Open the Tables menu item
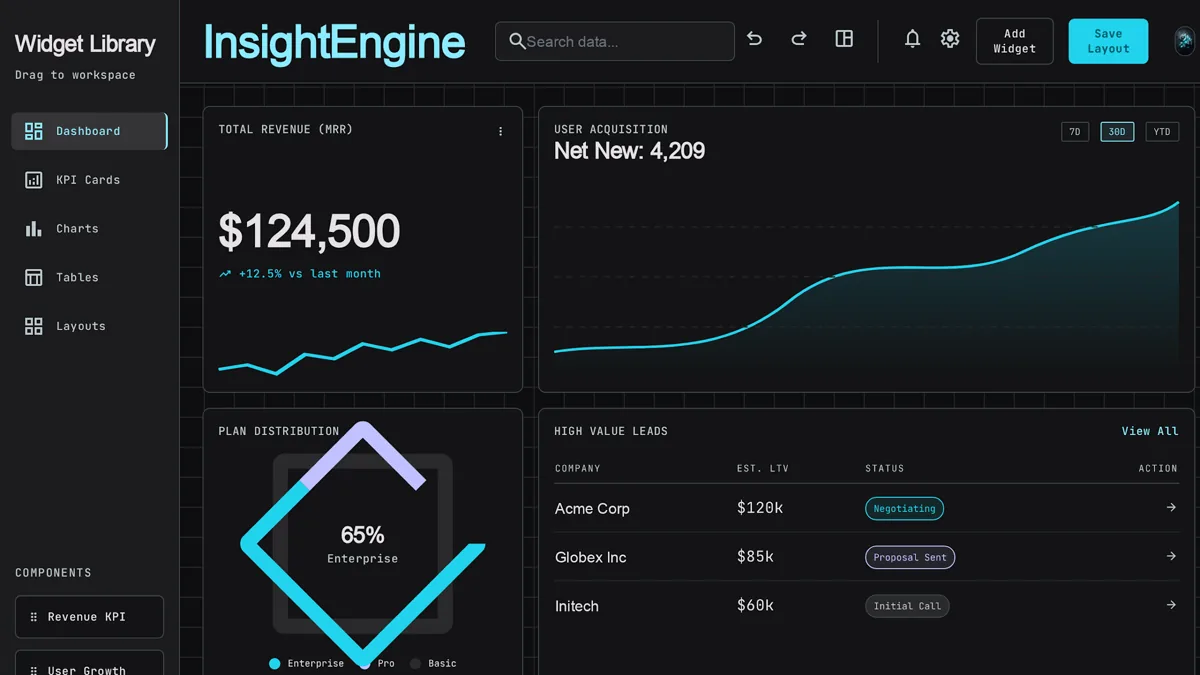Viewport: 1200px width, 675px height. tap(89, 277)
